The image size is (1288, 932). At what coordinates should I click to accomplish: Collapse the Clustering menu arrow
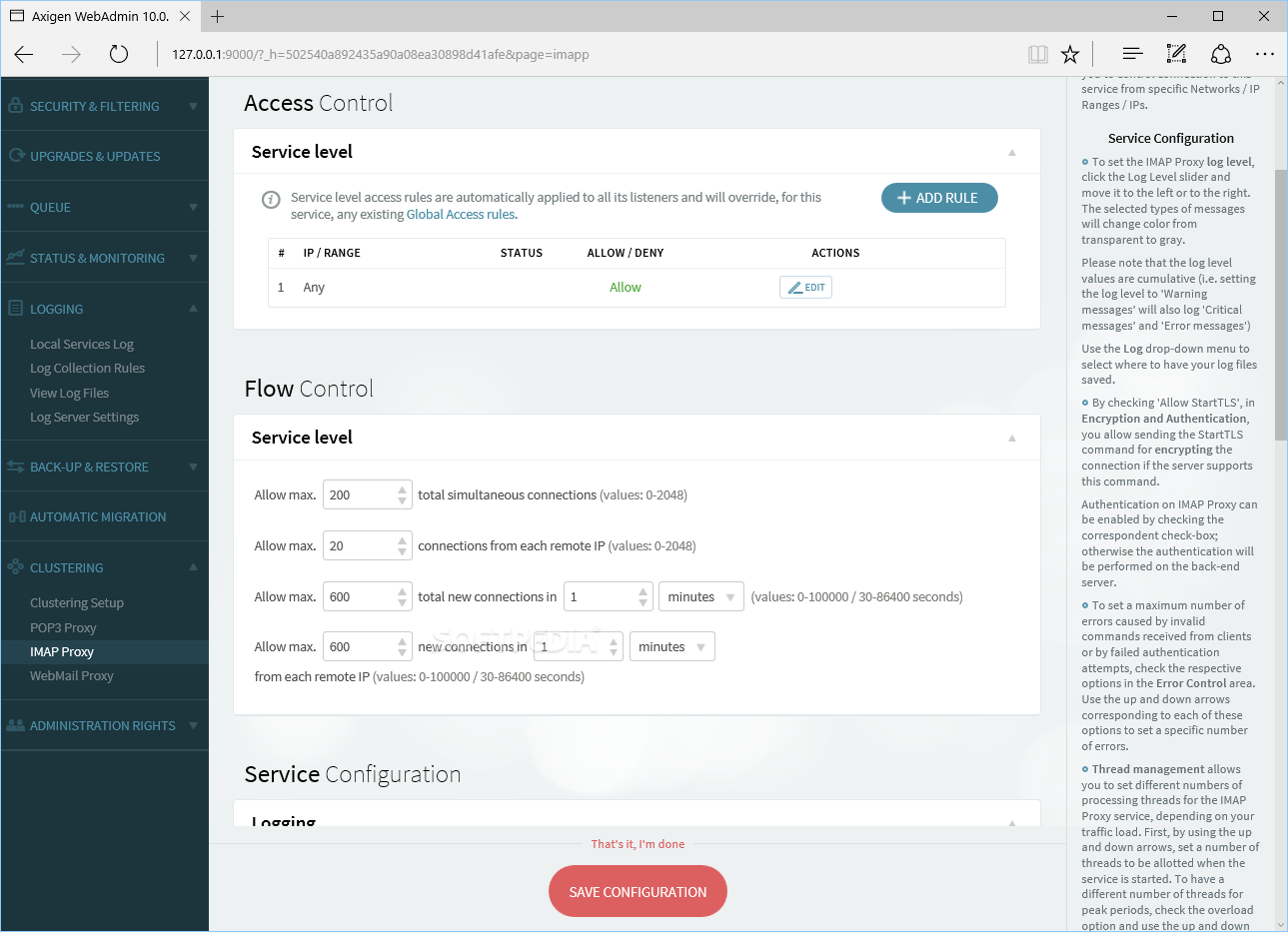193,566
